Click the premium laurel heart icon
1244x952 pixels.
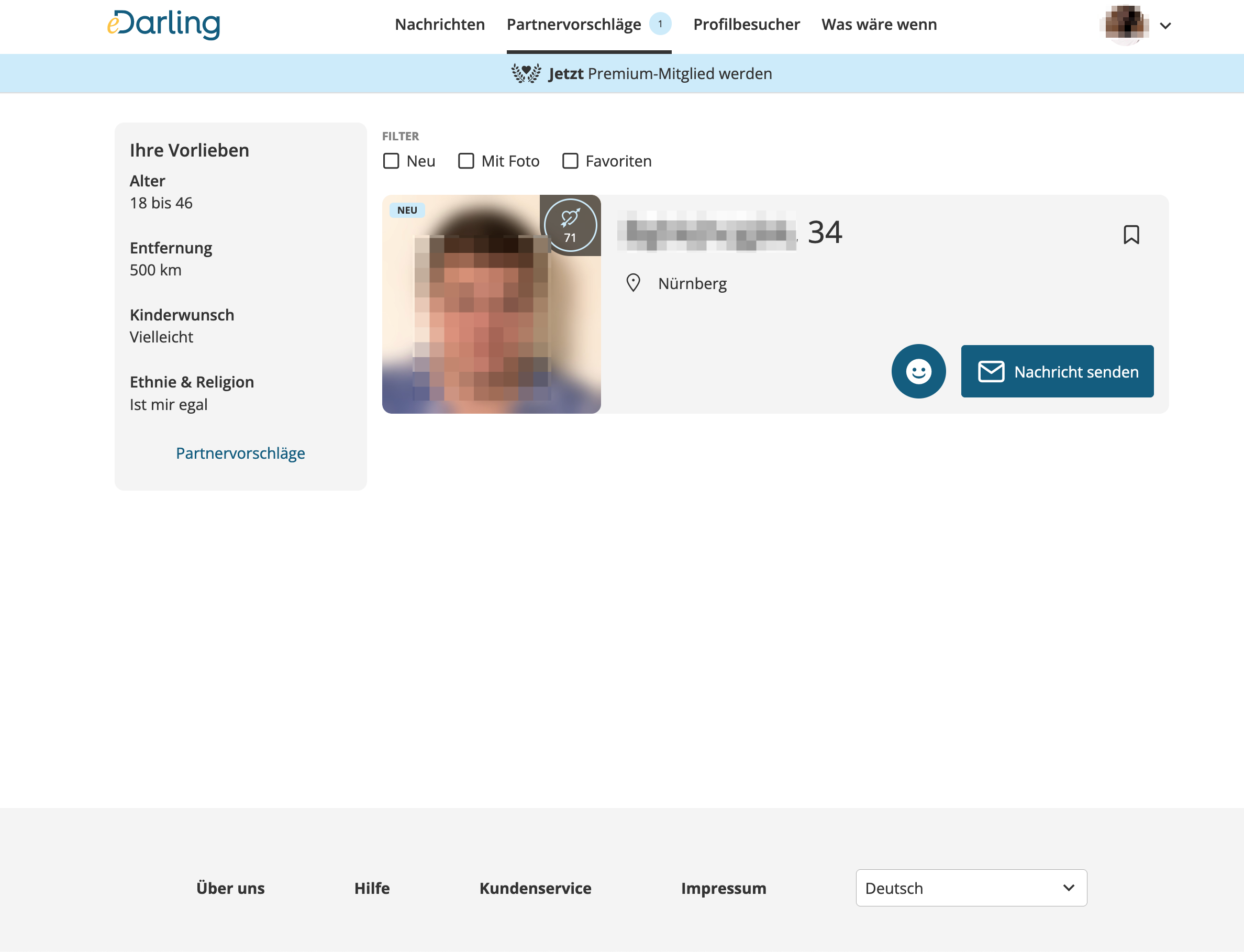click(526, 74)
